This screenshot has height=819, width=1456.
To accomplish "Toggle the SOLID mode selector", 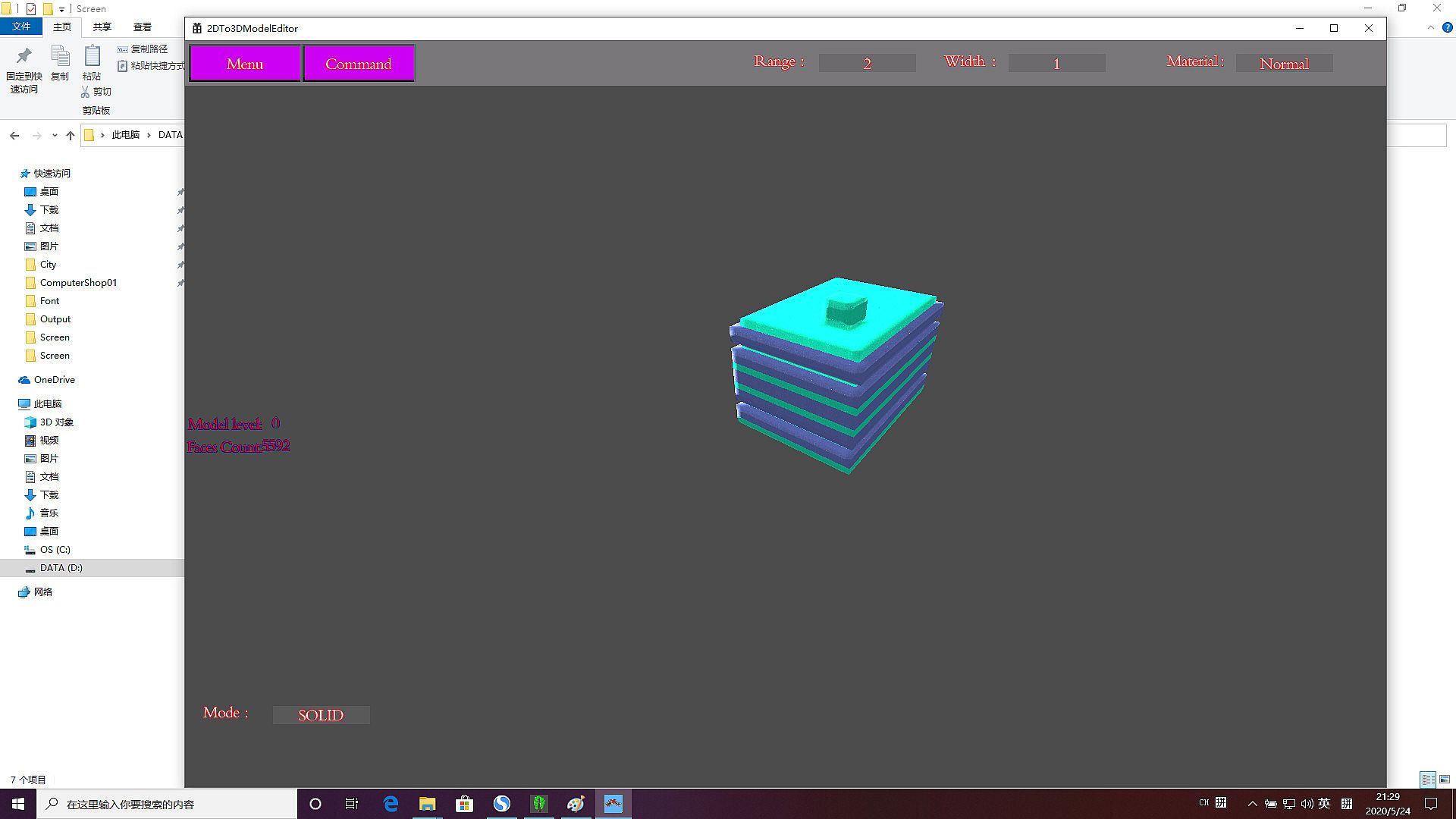I will (x=321, y=715).
